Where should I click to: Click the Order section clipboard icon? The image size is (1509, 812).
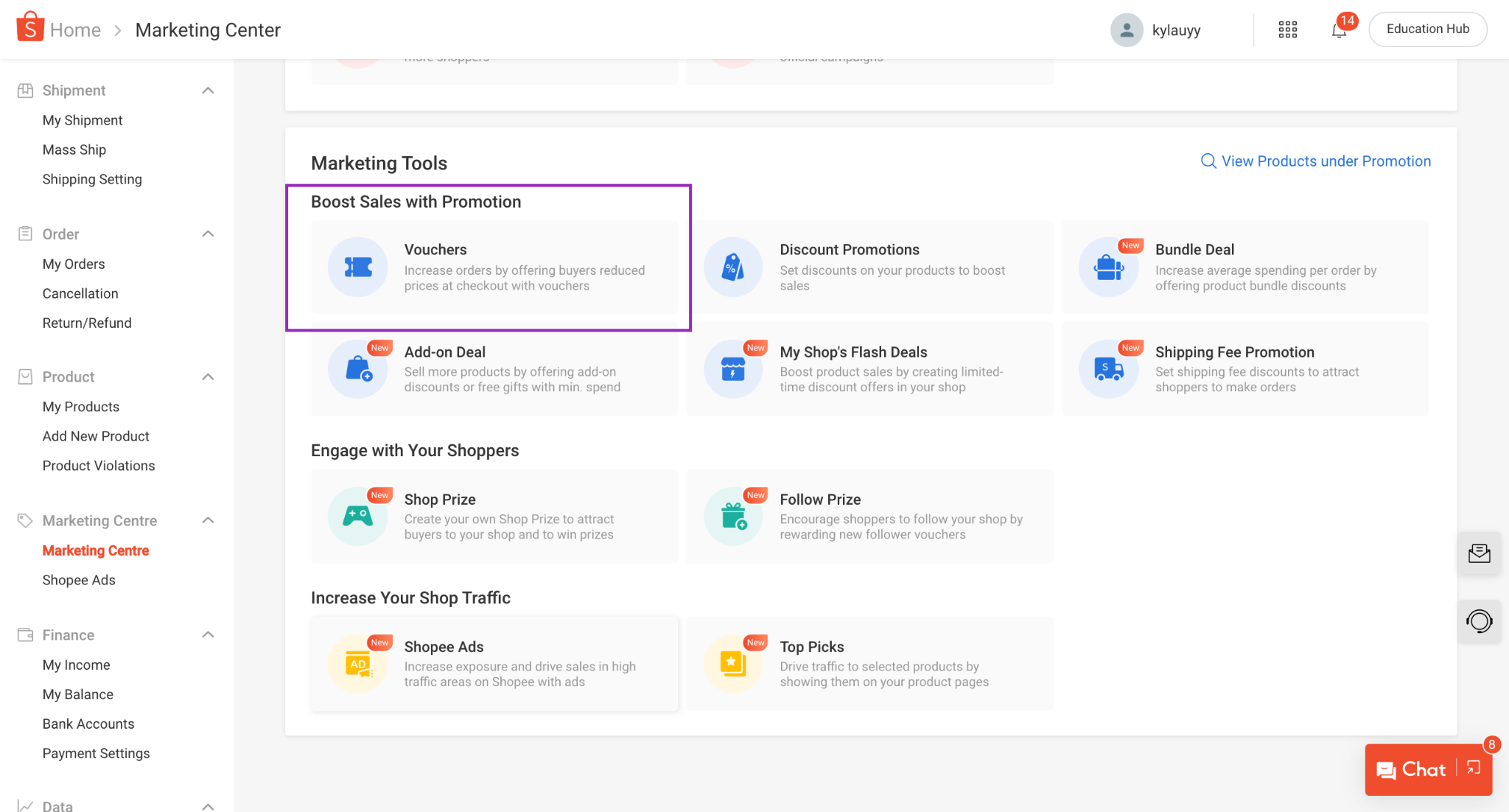[x=25, y=234]
